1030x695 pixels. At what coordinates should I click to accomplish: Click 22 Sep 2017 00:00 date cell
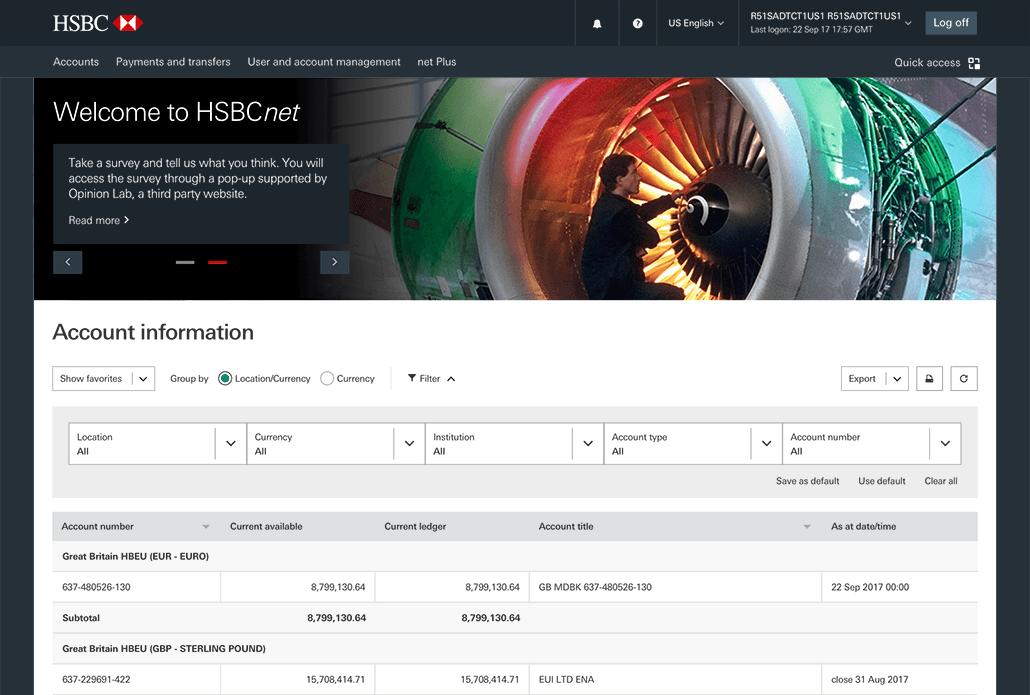pyautogui.click(x=870, y=587)
